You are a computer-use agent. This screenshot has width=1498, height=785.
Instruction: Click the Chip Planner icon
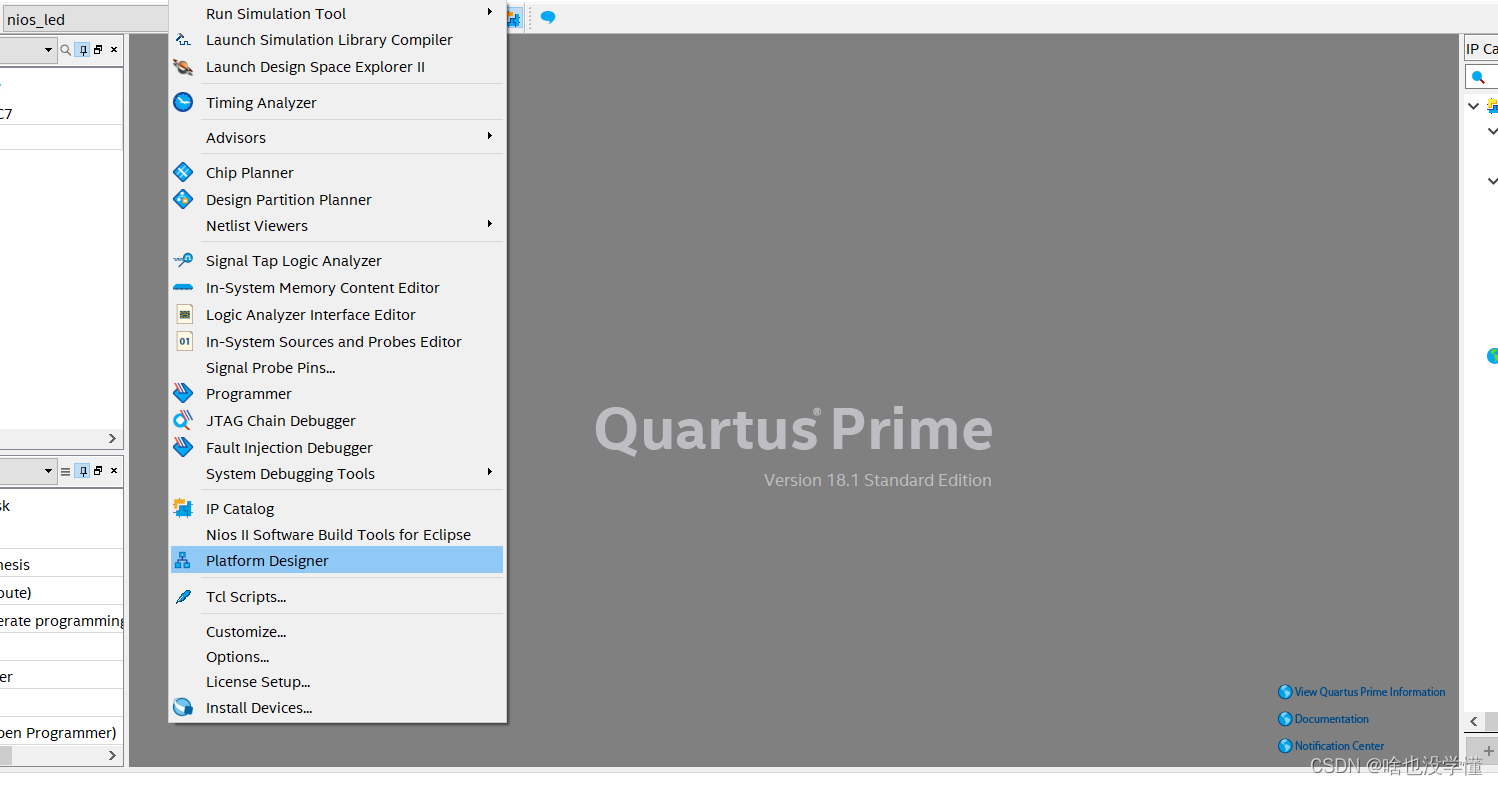point(183,172)
